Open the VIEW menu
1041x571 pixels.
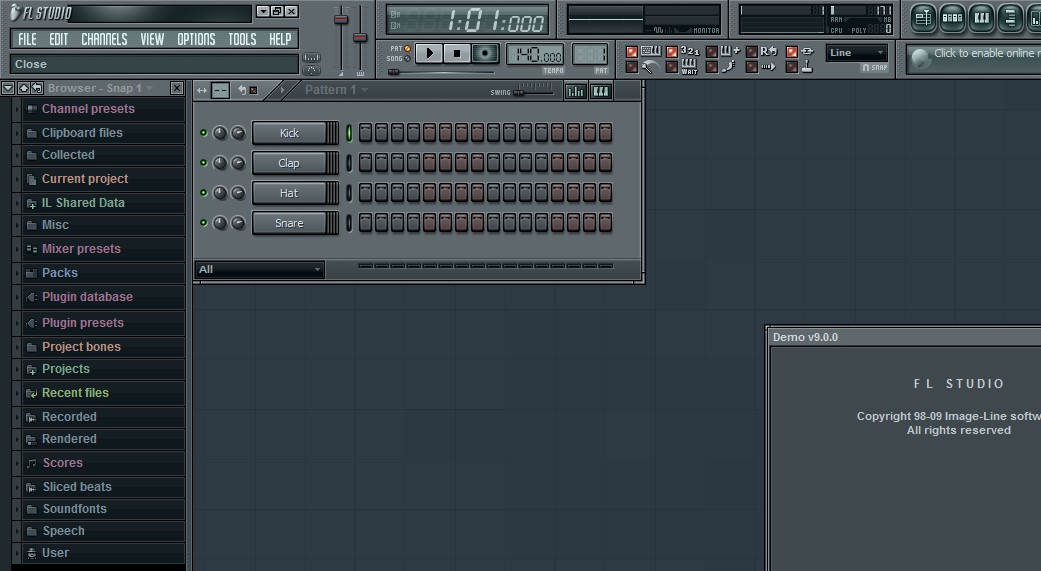(x=152, y=39)
